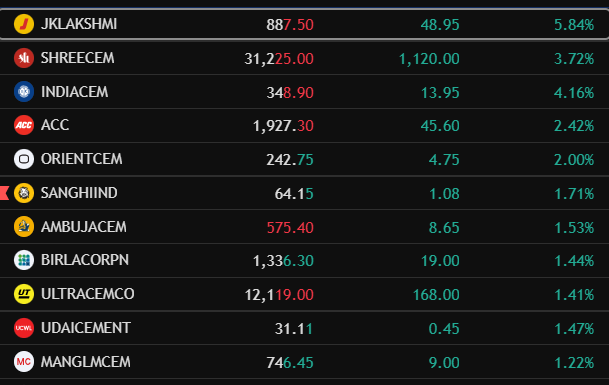The image size is (609, 385).
Task: Click the last price 31,225.00
Action: (x=279, y=59)
